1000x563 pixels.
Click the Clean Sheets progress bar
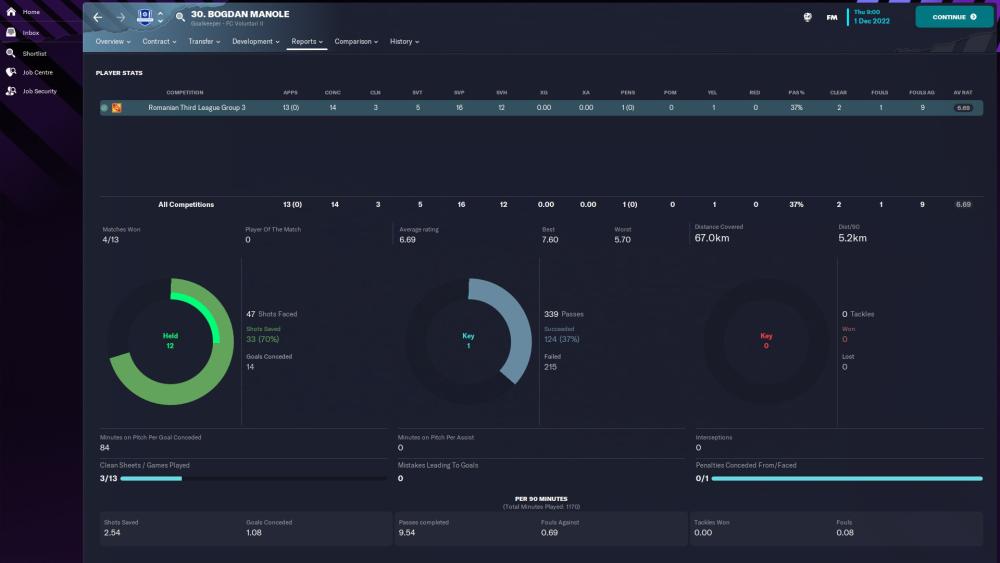coord(244,479)
